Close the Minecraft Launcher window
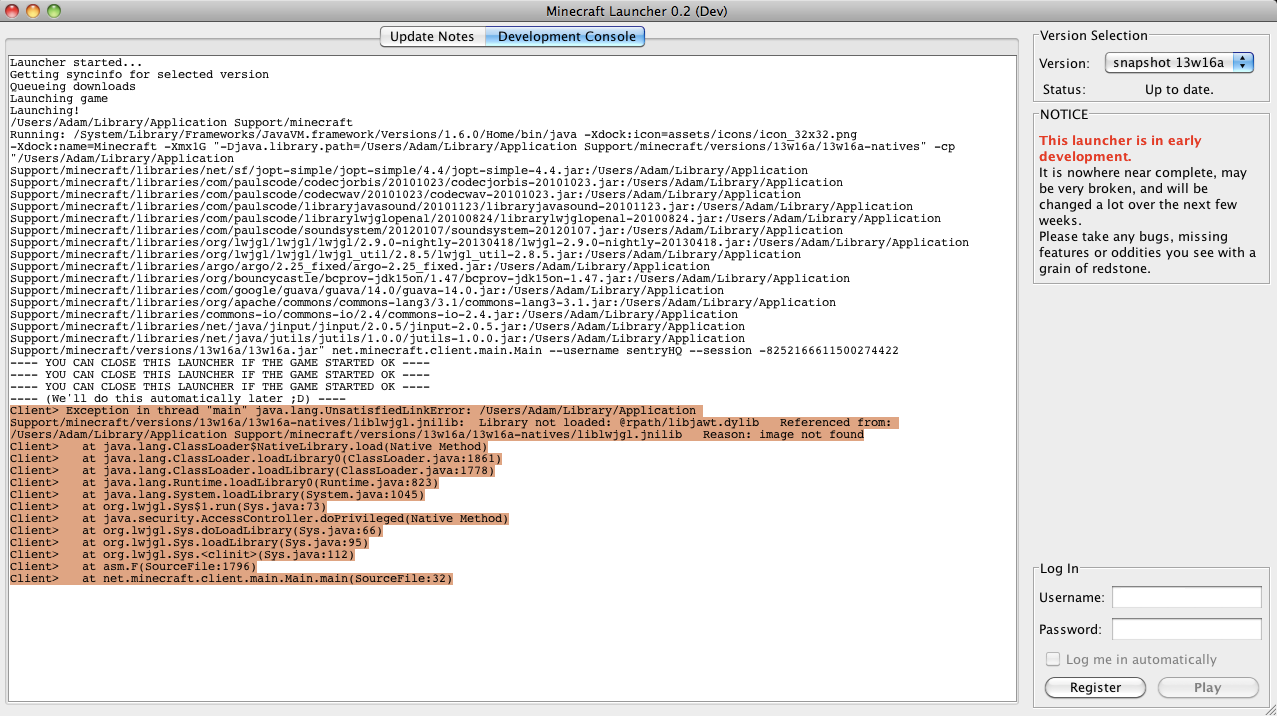 click(x=12, y=11)
